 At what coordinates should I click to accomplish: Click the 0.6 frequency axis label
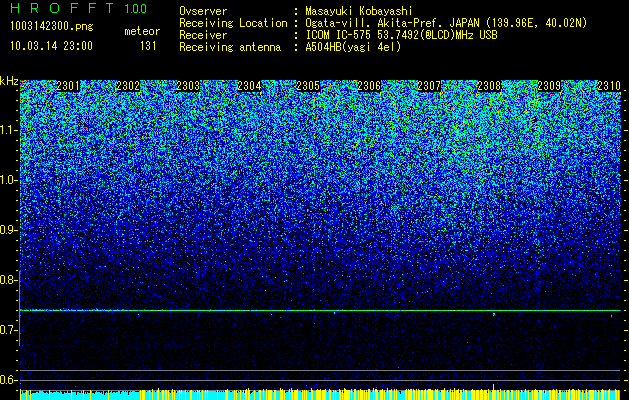point(9,380)
